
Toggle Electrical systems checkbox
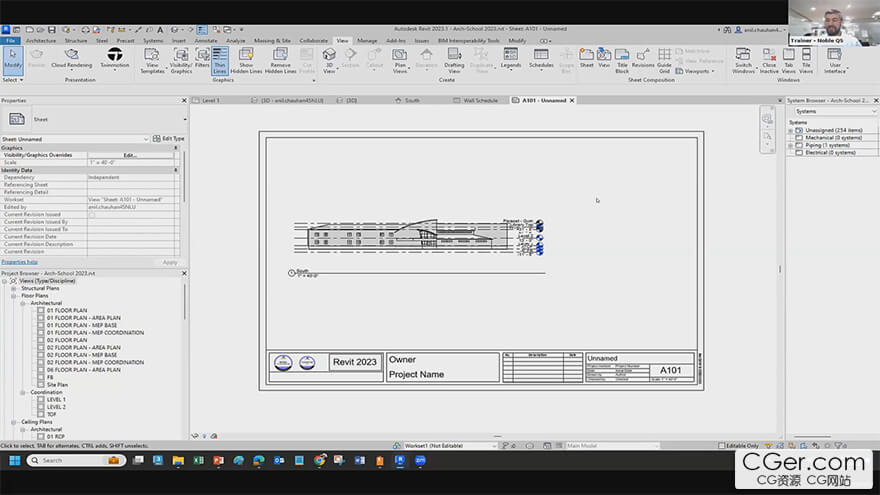799,152
